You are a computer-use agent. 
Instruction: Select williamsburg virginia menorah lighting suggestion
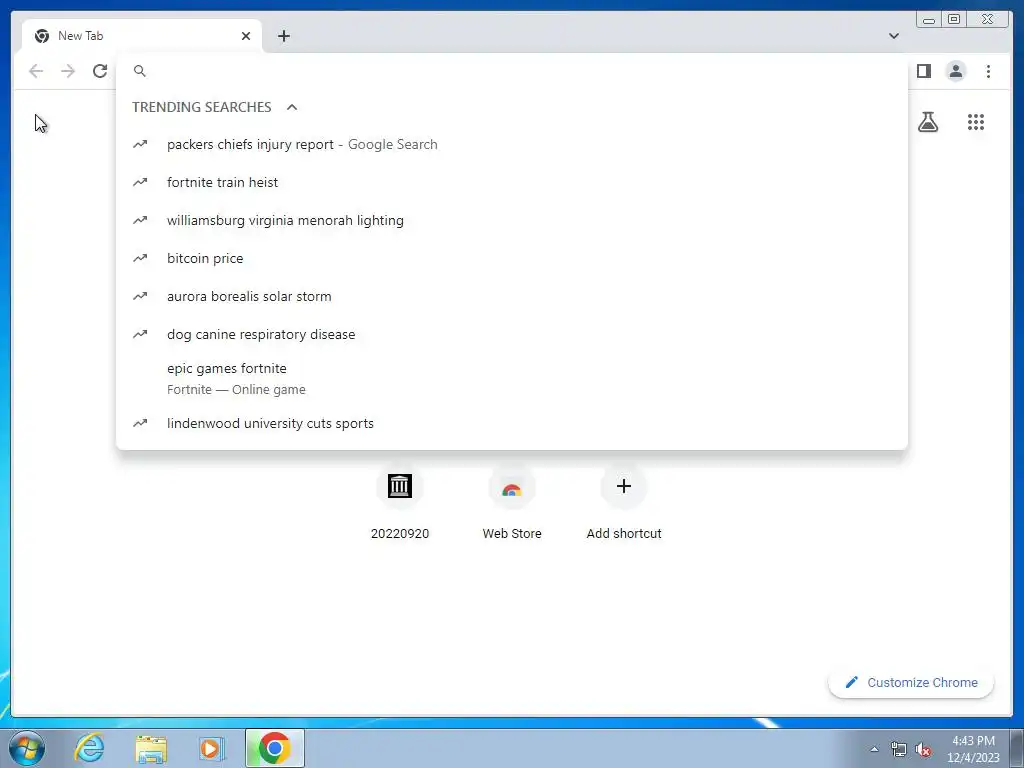point(511,220)
